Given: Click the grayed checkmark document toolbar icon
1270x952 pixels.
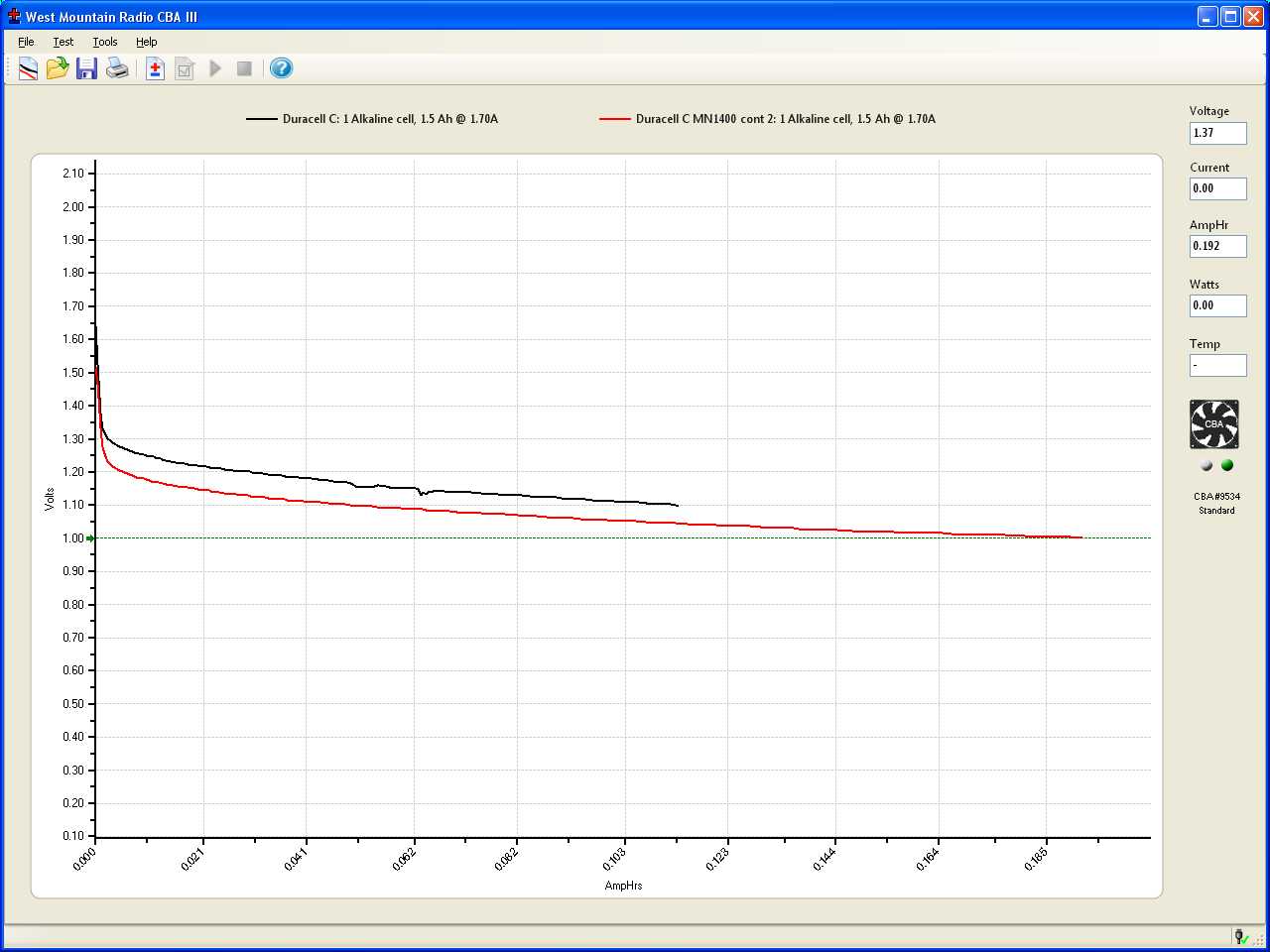Looking at the screenshot, I should tap(185, 68).
